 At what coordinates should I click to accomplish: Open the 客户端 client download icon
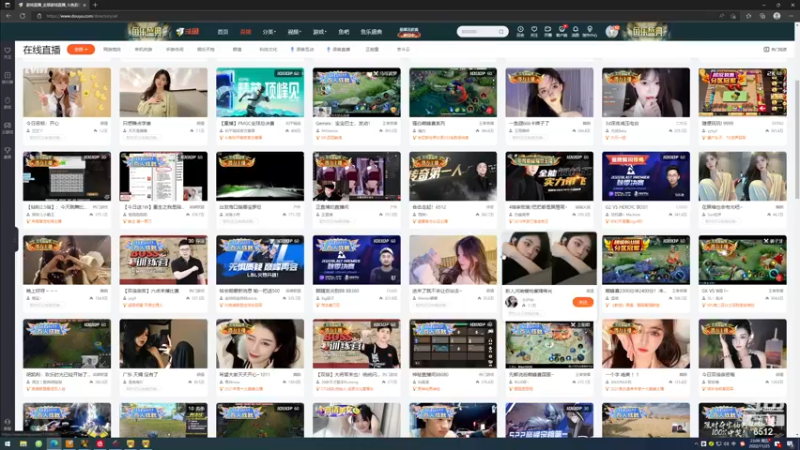point(562,31)
